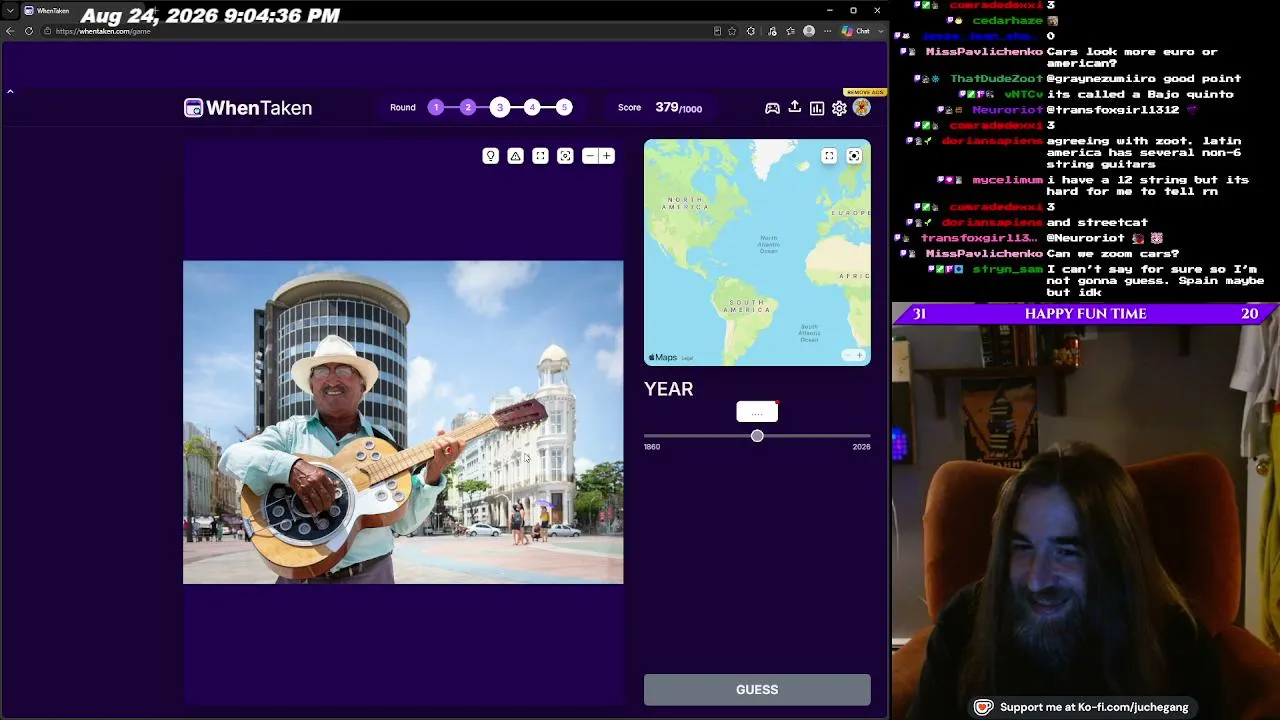Image resolution: width=1280 pixels, height=720 pixels.
Task: Zoom in the map with plus button
Action: click(x=859, y=355)
